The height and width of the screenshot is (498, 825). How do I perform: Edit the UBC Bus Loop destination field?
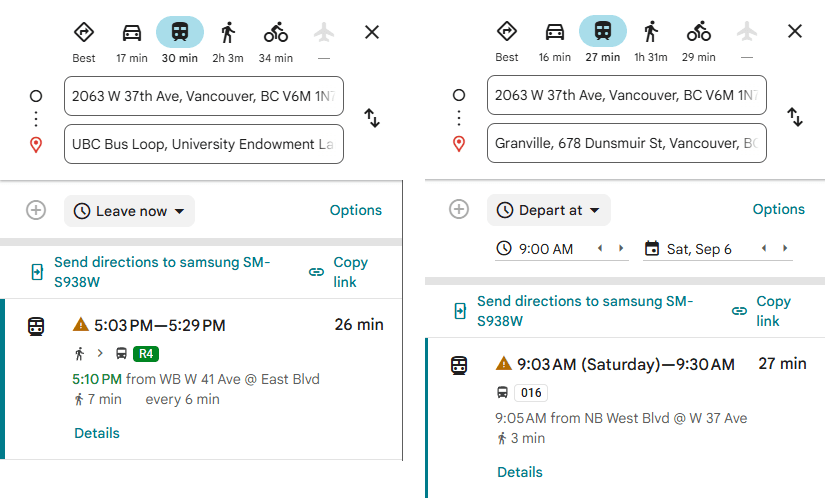click(x=204, y=144)
